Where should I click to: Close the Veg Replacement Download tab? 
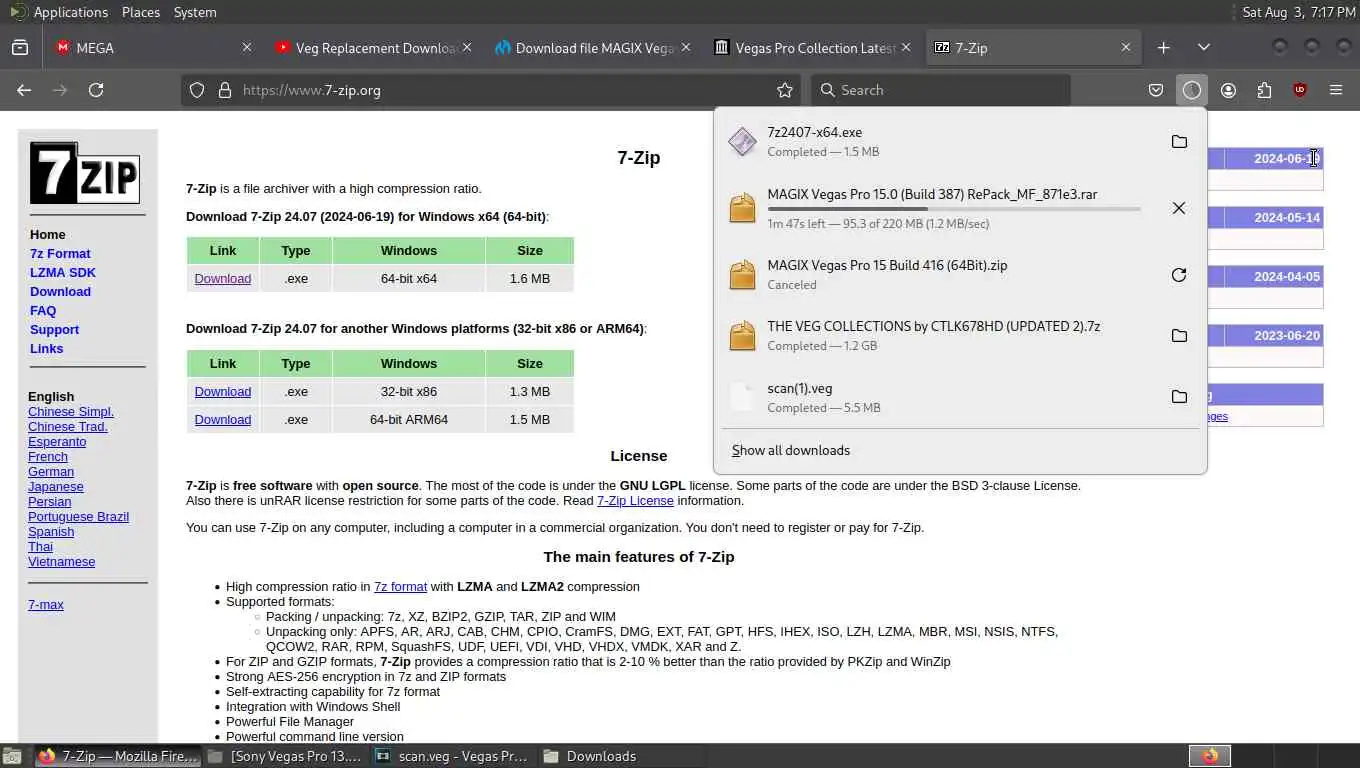coord(468,47)
